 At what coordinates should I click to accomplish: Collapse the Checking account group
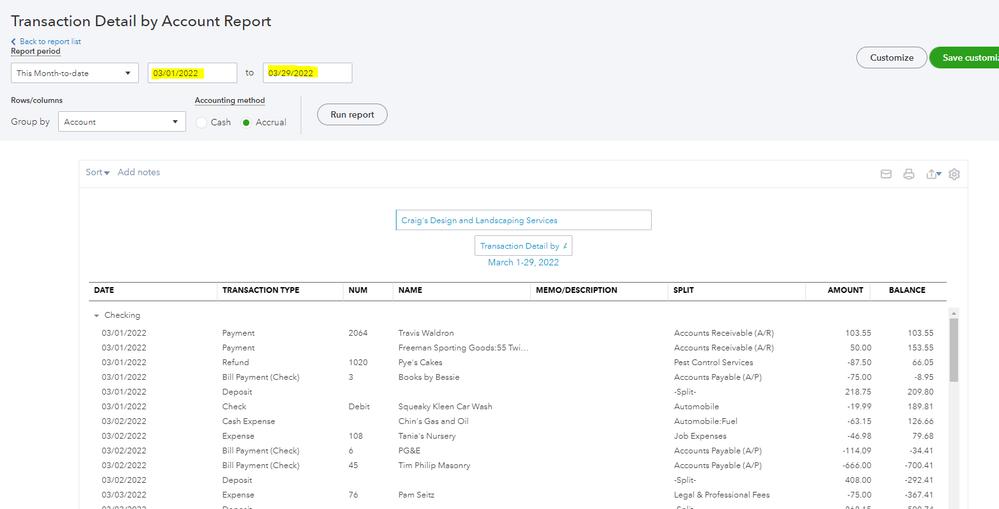[x=98, y=316]
